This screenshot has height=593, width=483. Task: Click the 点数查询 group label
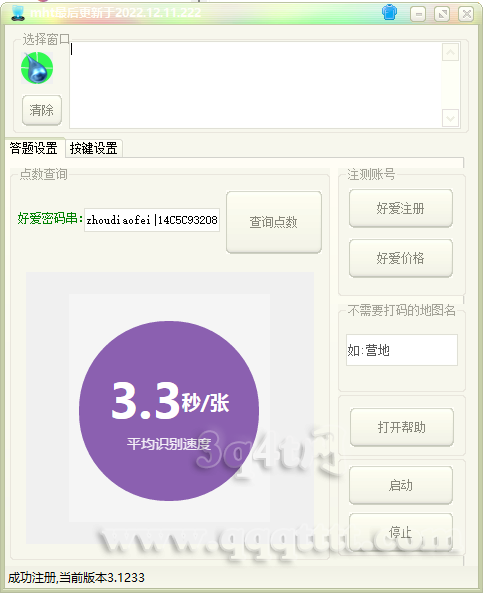pyautogui.click(x=43, y=174)
